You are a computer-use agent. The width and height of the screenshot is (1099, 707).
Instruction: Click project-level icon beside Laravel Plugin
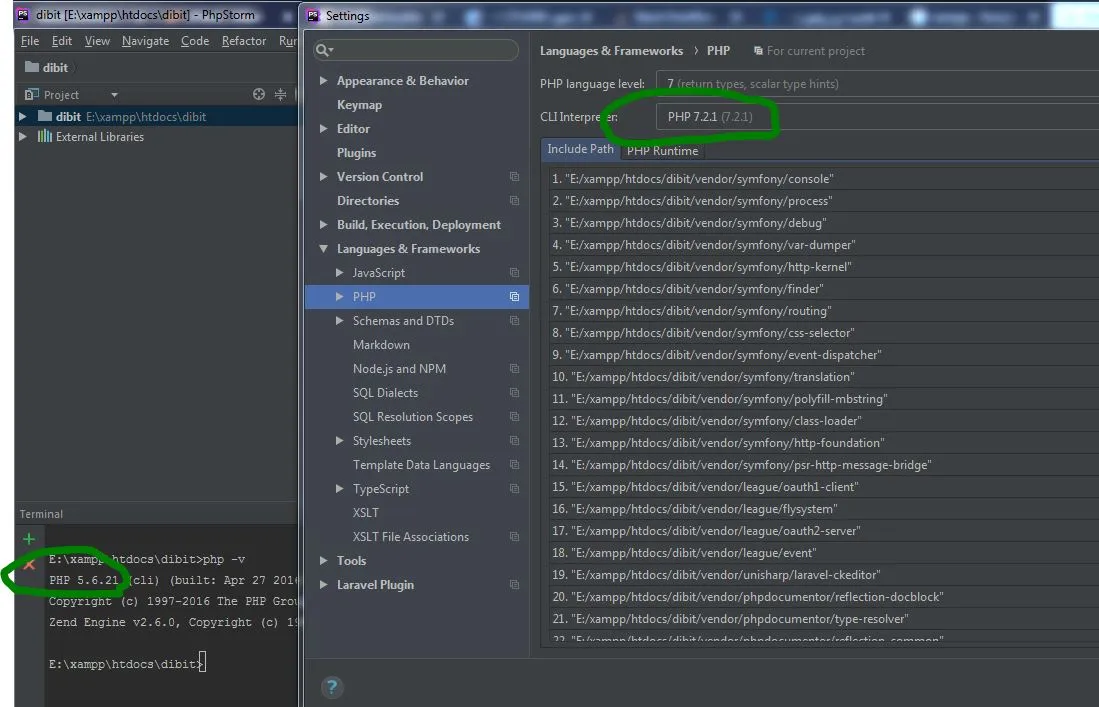click(x=514, y=584)
